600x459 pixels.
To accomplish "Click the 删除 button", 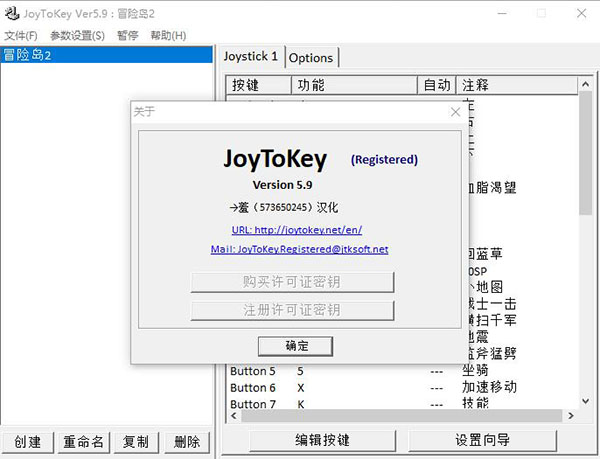I will pyautogui.click(x=186, y=441).
